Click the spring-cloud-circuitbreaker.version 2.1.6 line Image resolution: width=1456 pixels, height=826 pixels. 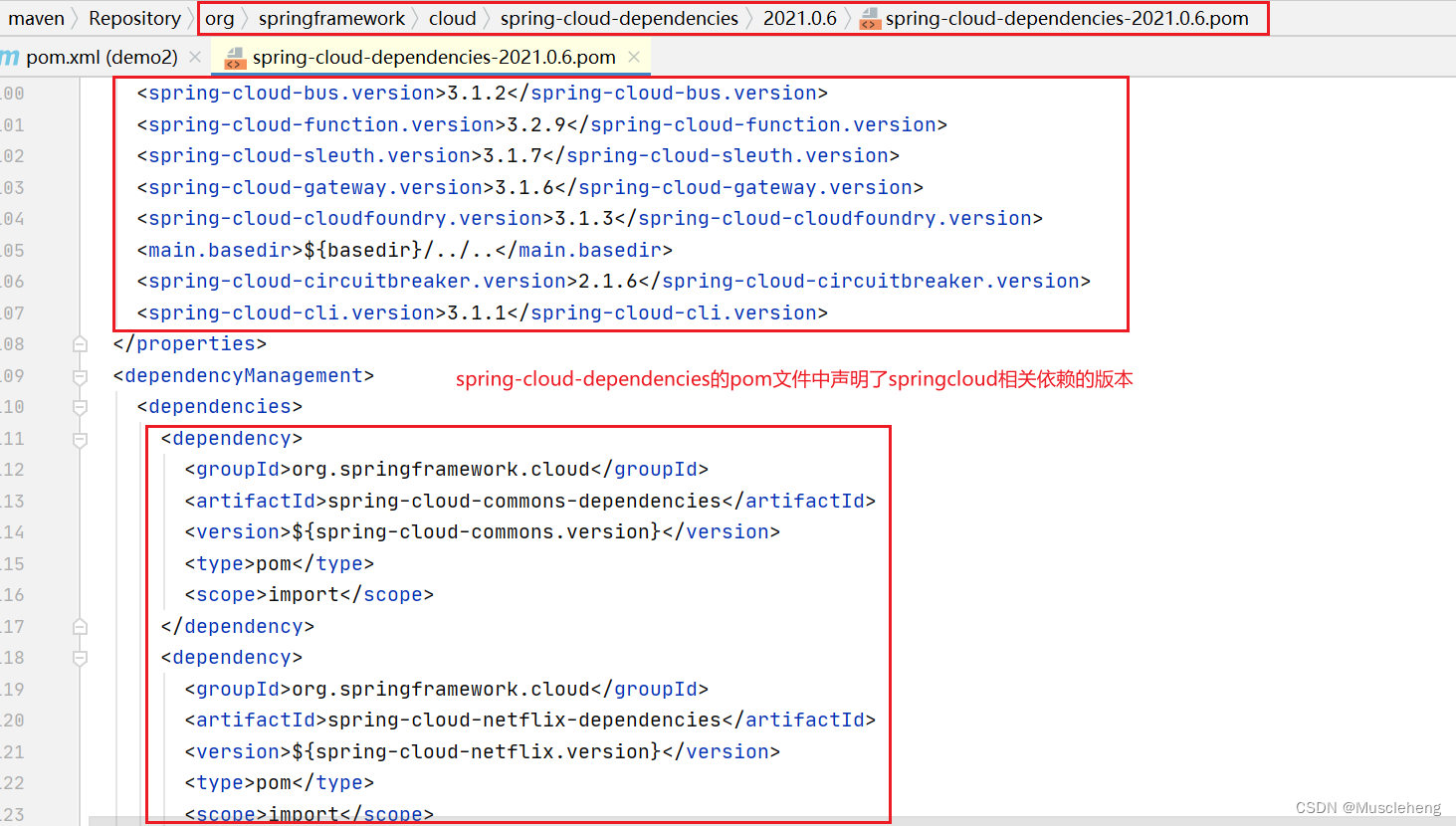(x=613, y=281)
